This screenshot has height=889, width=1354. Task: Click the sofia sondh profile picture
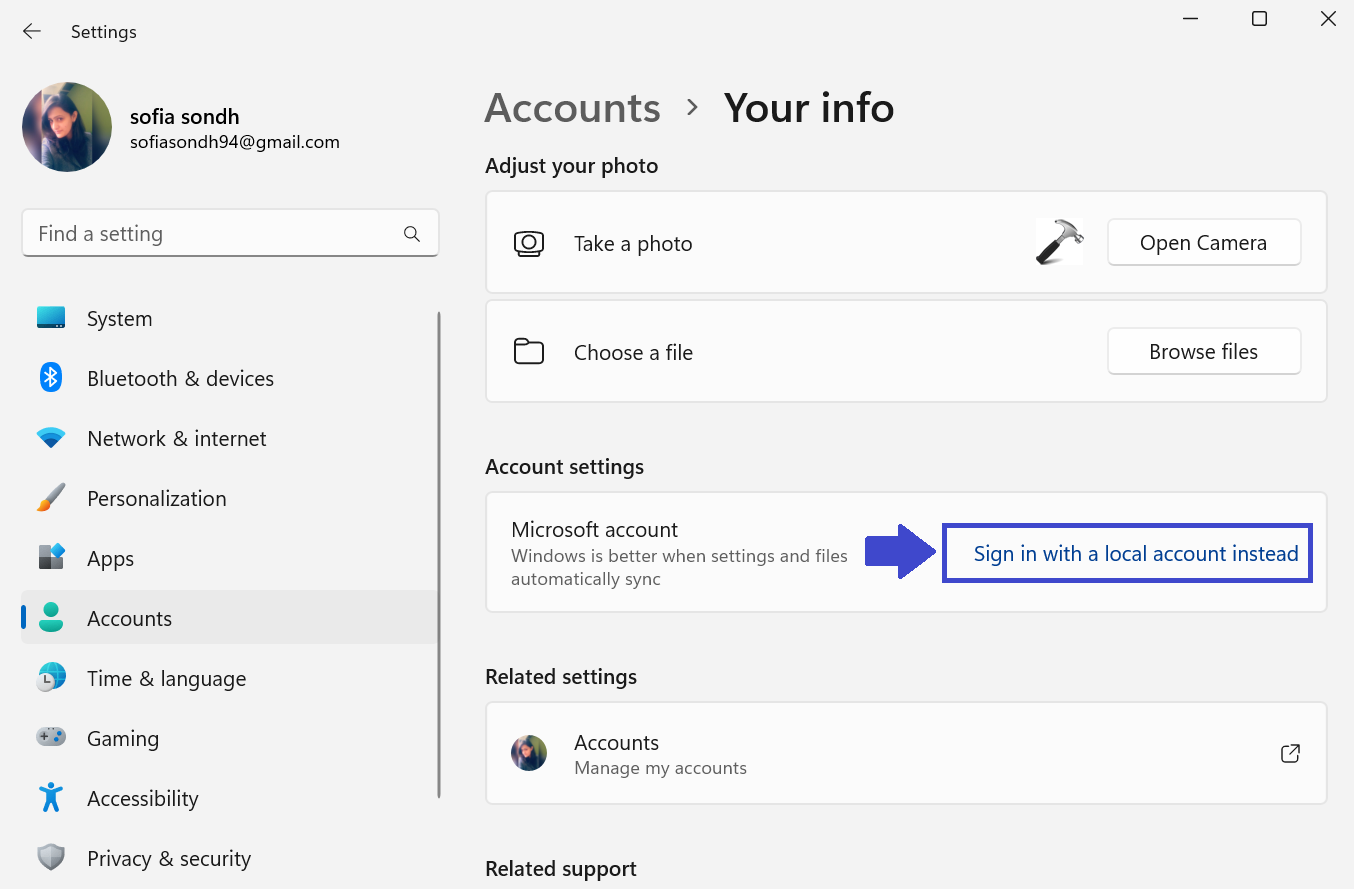[x=67, y=127]
